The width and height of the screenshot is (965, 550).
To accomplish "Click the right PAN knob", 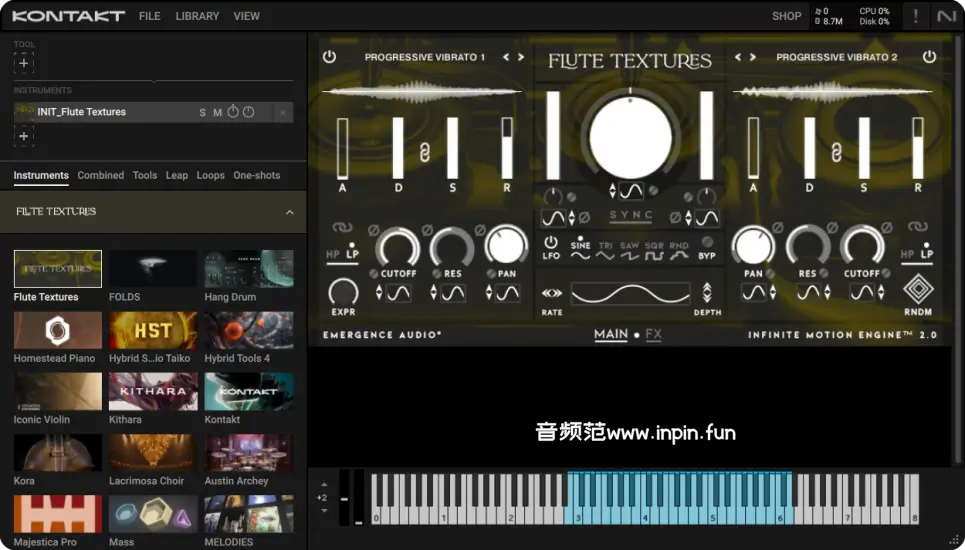I will [753, 247].
